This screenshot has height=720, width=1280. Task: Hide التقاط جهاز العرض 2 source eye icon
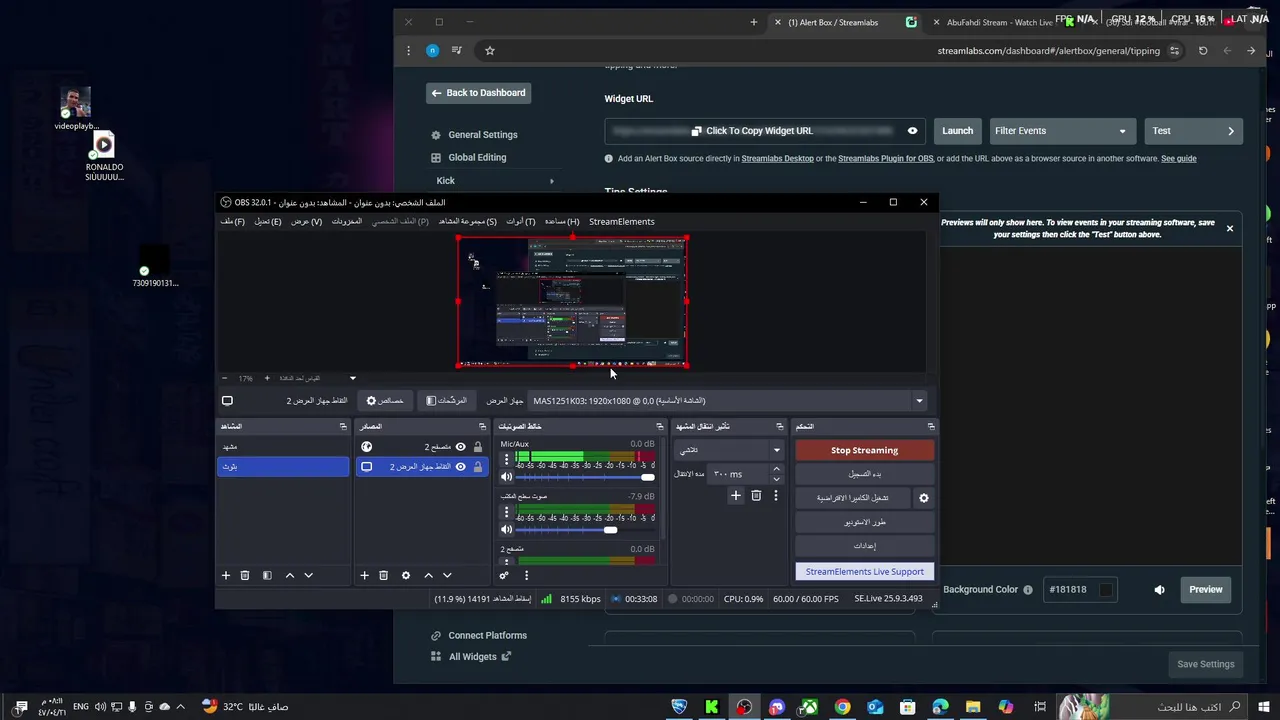(461, 467)
